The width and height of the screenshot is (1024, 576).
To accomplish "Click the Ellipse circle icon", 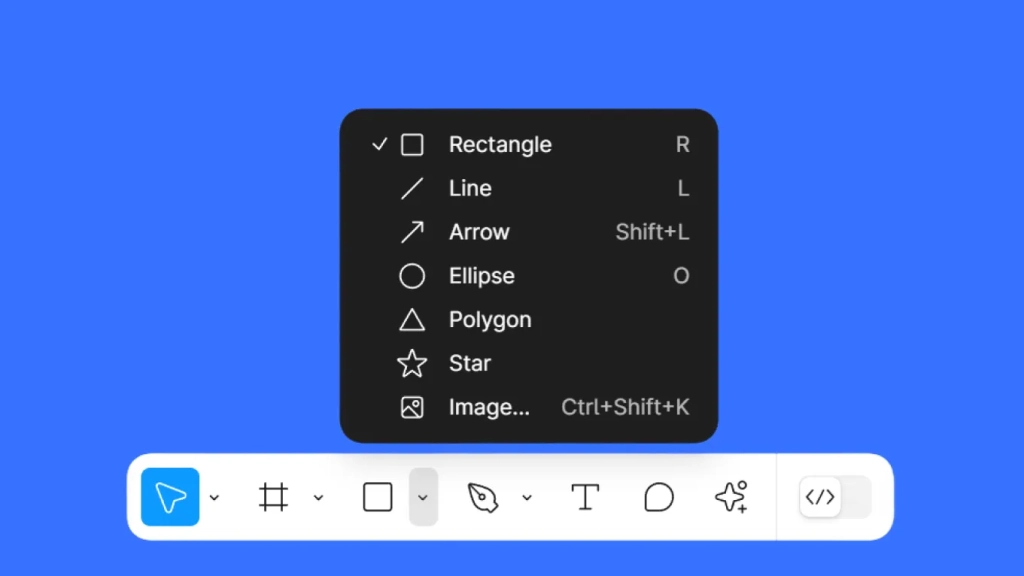I will (x=412, y=276).
